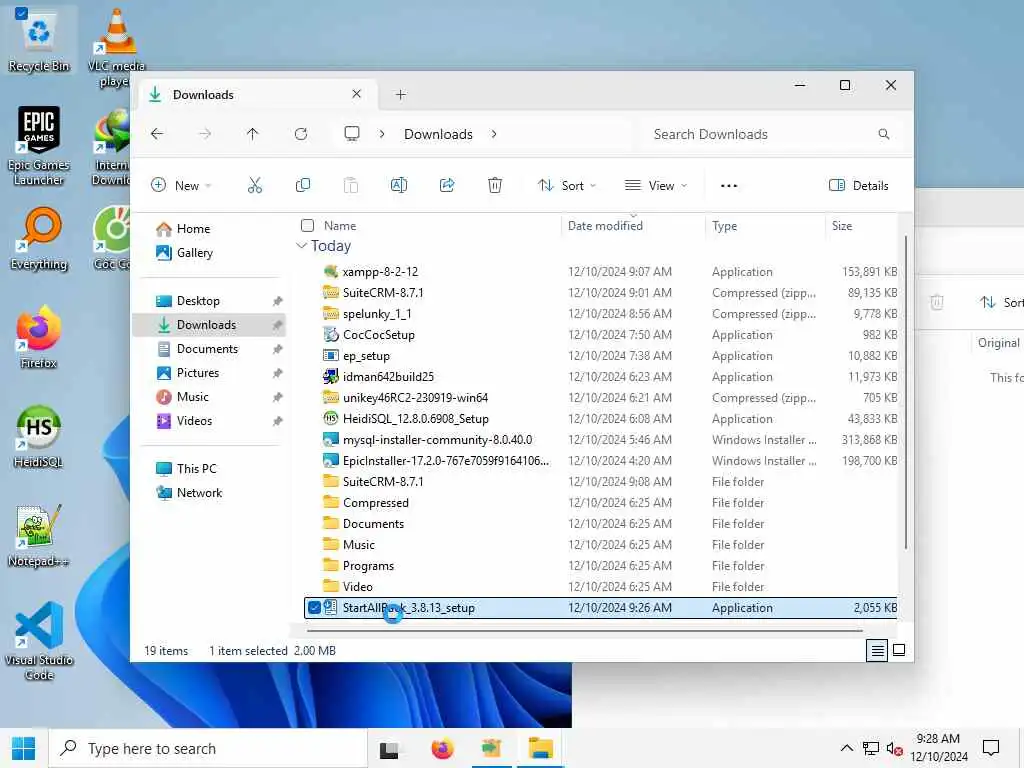Switch to details list view icon
Viewport: 1024px width, 768px height.
coord(877,650)
